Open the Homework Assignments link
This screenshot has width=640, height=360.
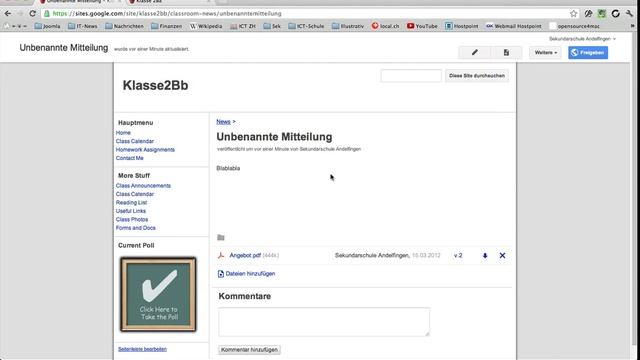145,150
